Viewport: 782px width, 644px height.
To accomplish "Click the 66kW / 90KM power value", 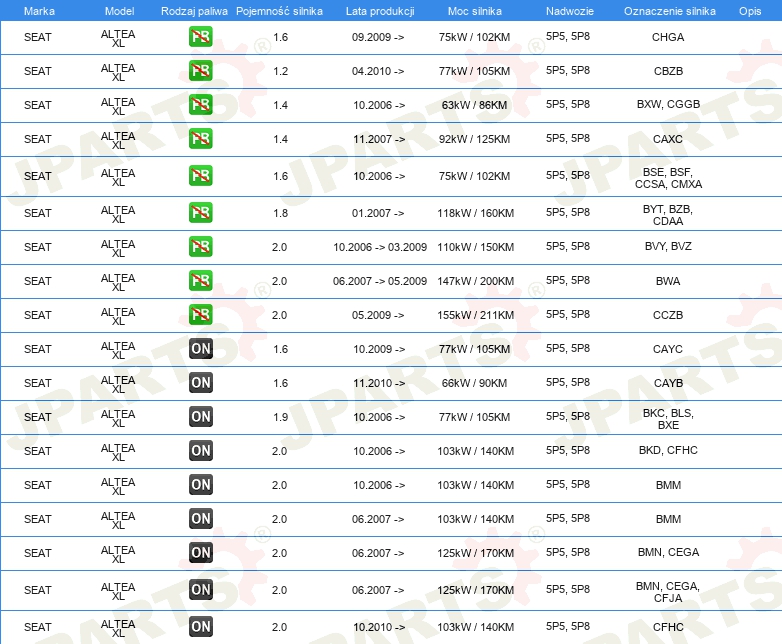I will tap(474, 383).
